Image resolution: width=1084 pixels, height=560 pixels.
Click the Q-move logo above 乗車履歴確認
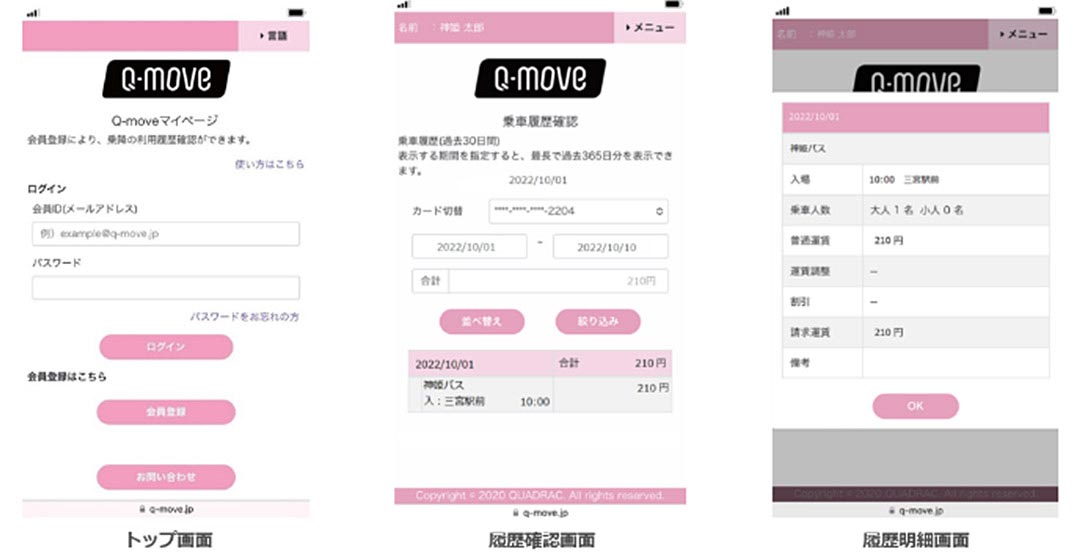(540, 78)
